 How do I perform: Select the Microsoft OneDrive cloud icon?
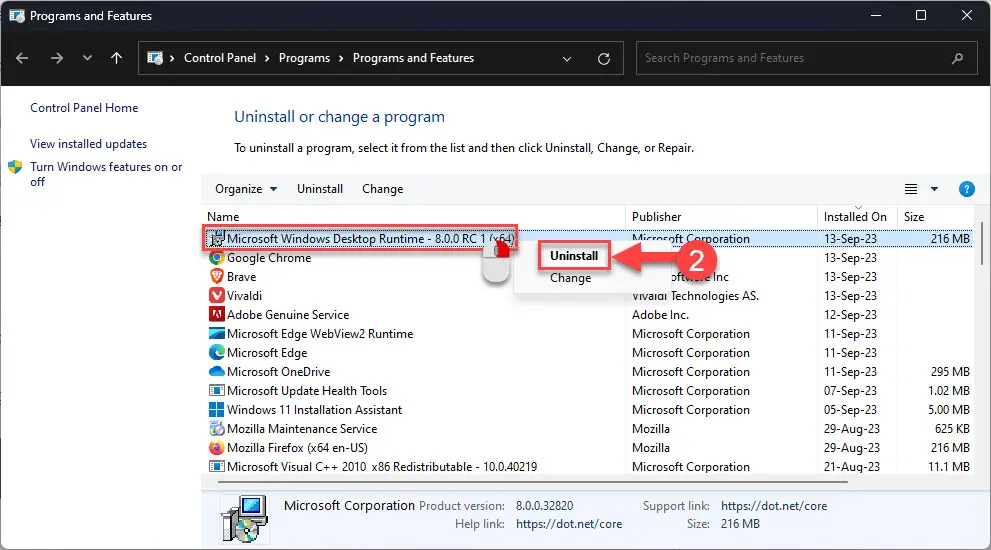(217, 372)
